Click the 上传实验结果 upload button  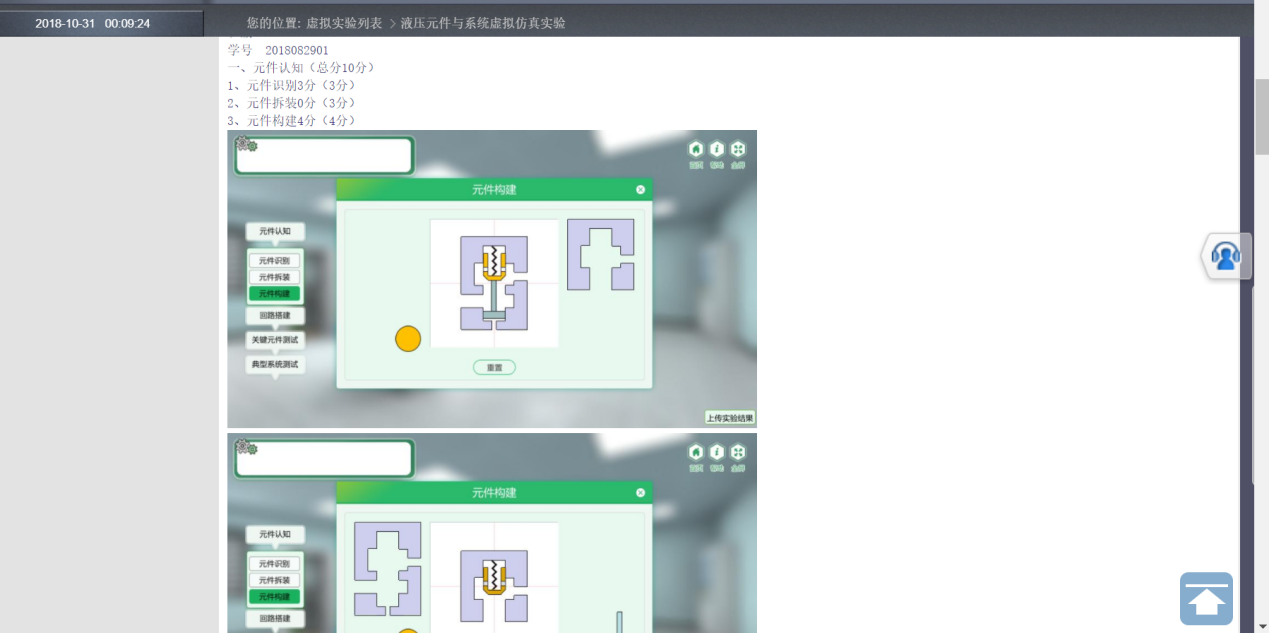(730, 418)
